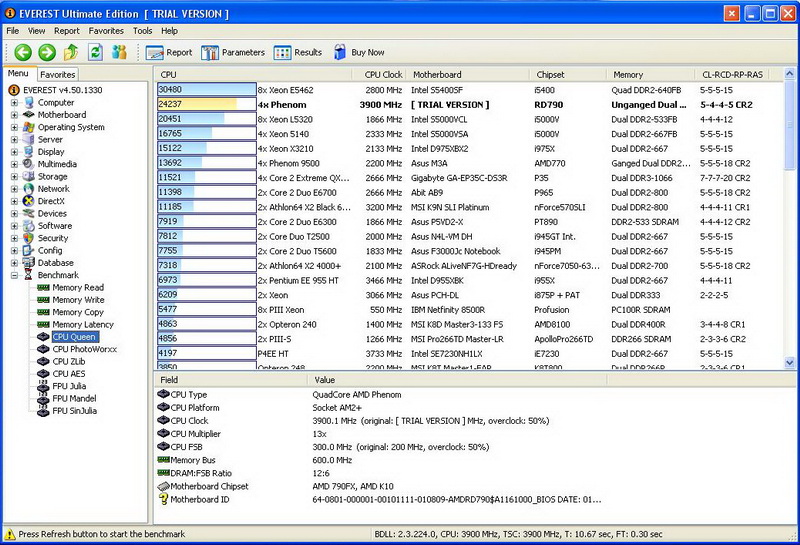Collapse the Benchmark tree node
The image size is (800, 545).
(x=14, y=275)
